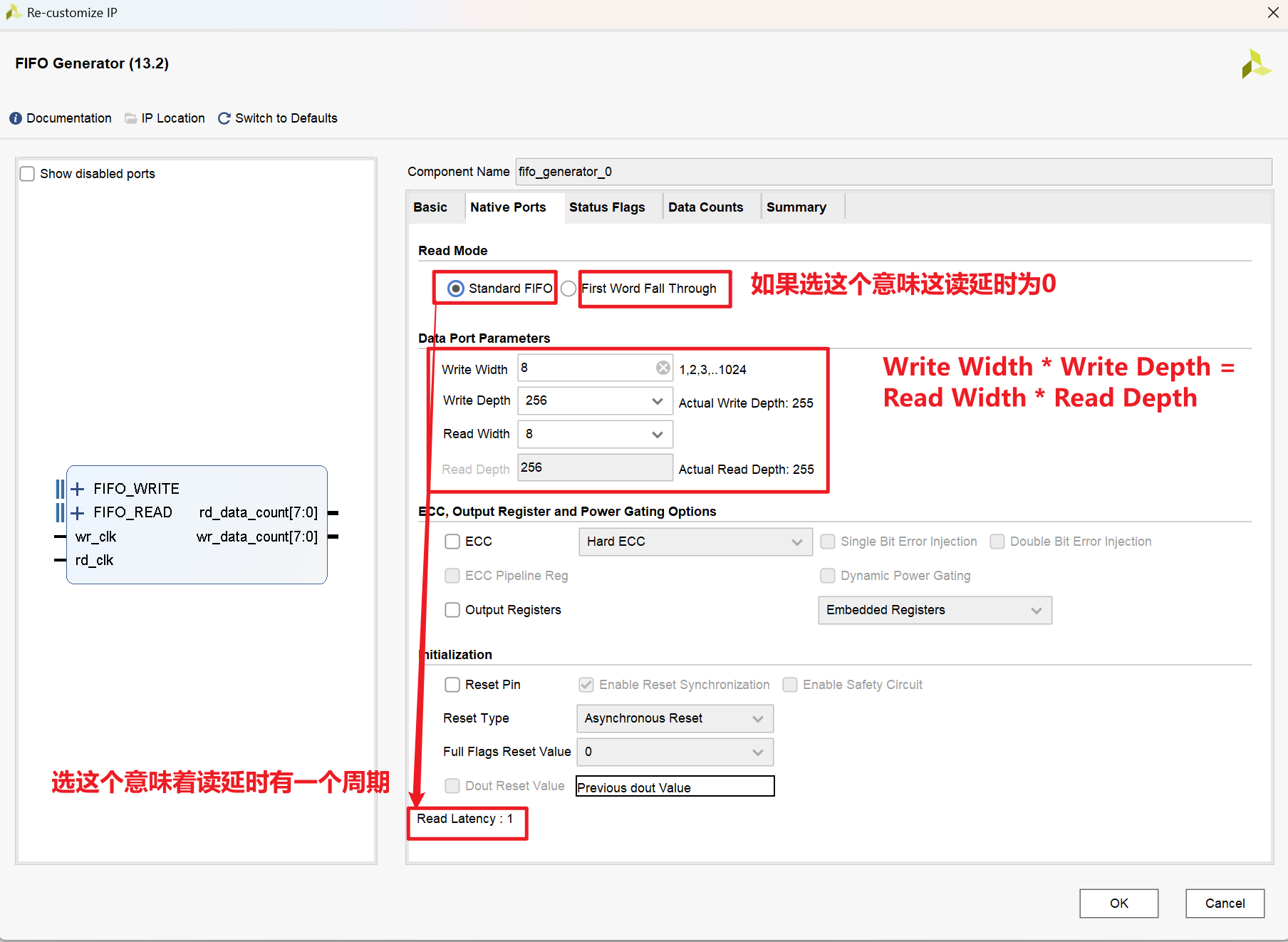Close the Re-customize IP dialog
This screenshot has height=942, width=1288.
pyautogui.click(x=1273, y=13)
